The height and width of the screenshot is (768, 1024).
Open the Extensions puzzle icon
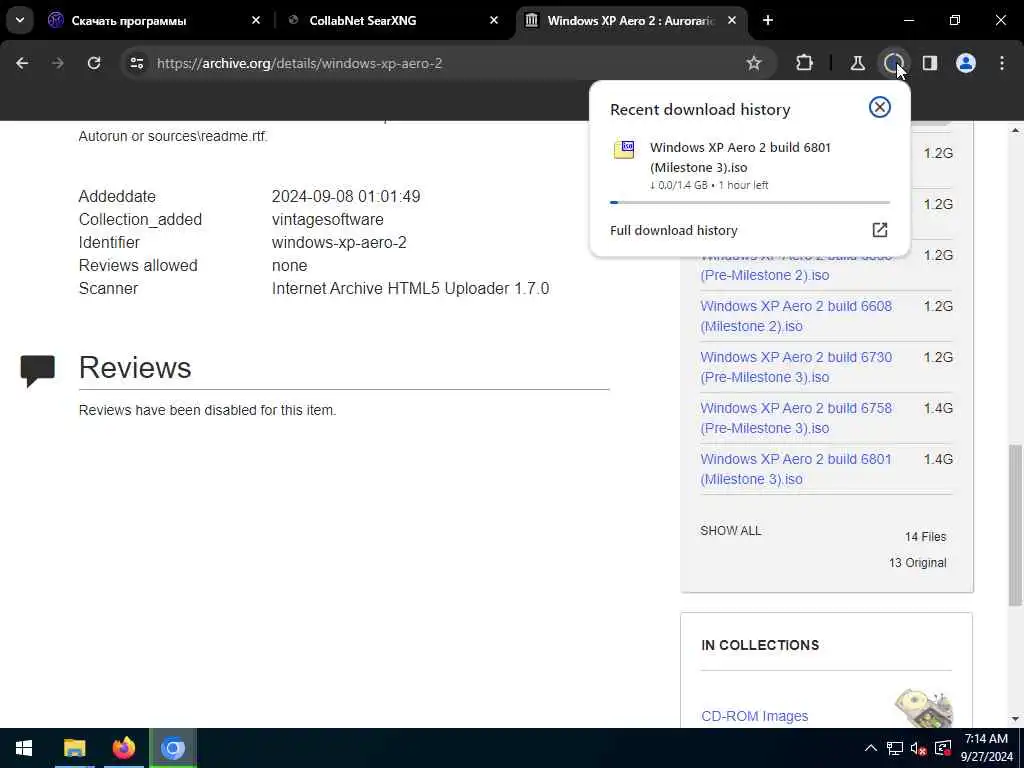pos(805,63)
